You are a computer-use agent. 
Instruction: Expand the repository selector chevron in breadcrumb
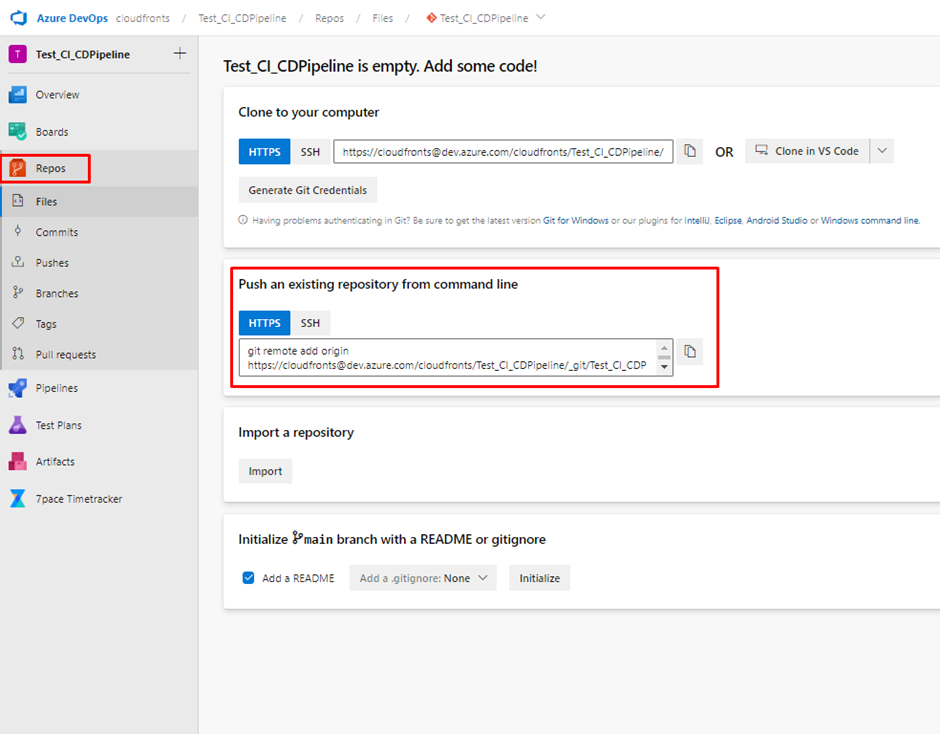tap(541, 17)
